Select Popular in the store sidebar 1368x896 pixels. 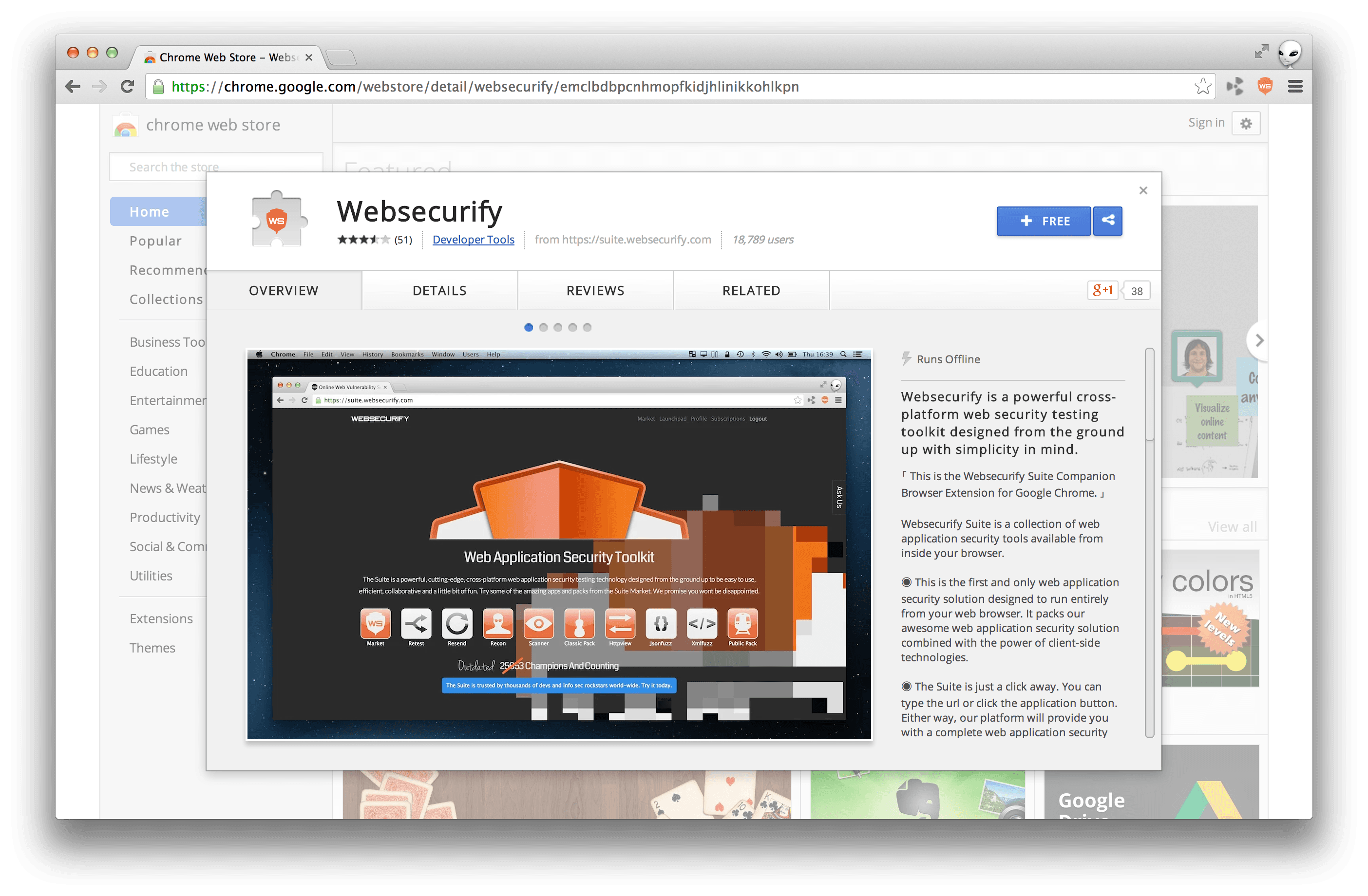tap(155, 241)
